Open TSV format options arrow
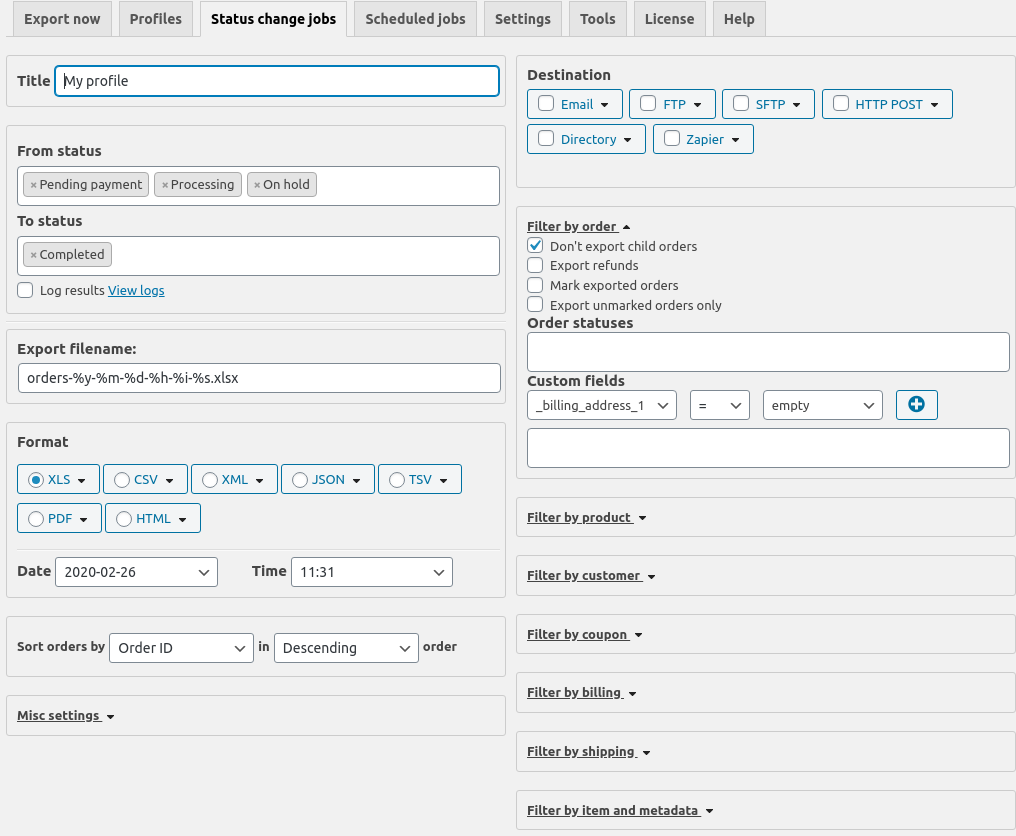This screenshot has width=1016, height=836. click(x=444, y=481)
